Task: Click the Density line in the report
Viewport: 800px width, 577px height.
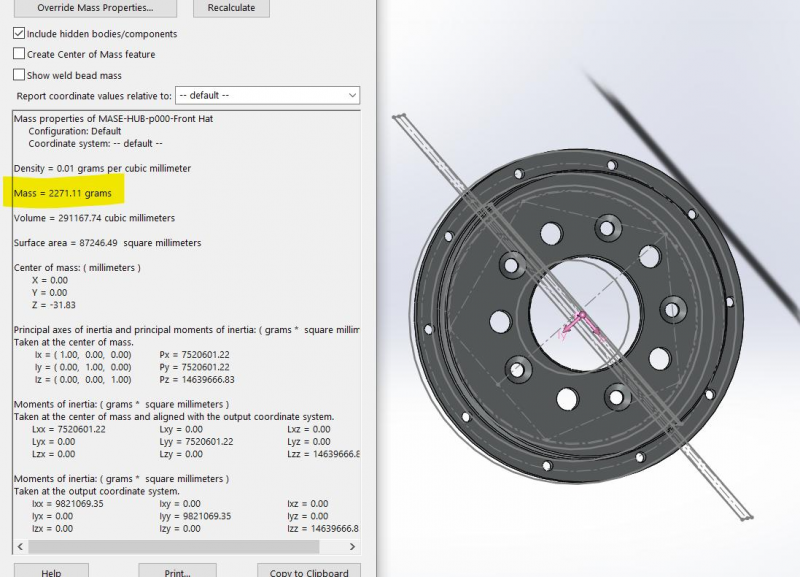Action: [102, 168]
